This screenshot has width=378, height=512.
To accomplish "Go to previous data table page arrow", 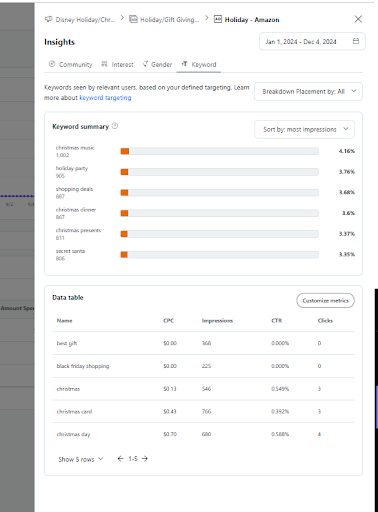I will click(x=120, y=459).
